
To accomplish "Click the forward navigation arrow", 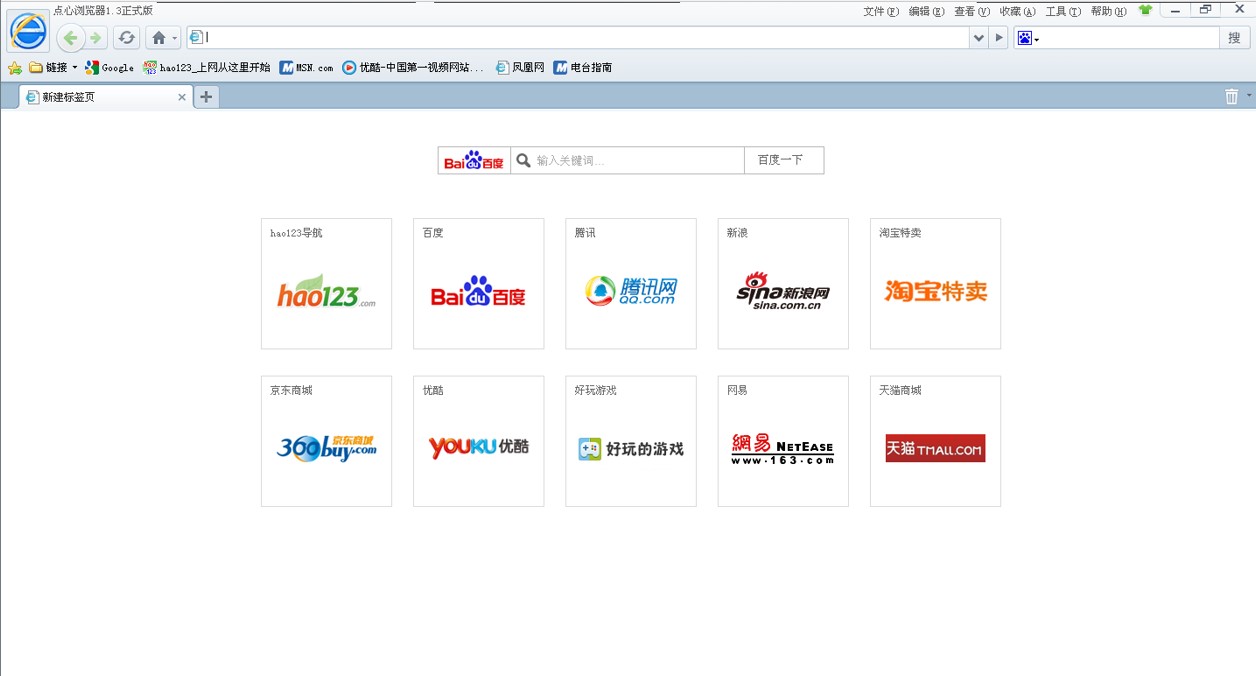I will [96, 38].
